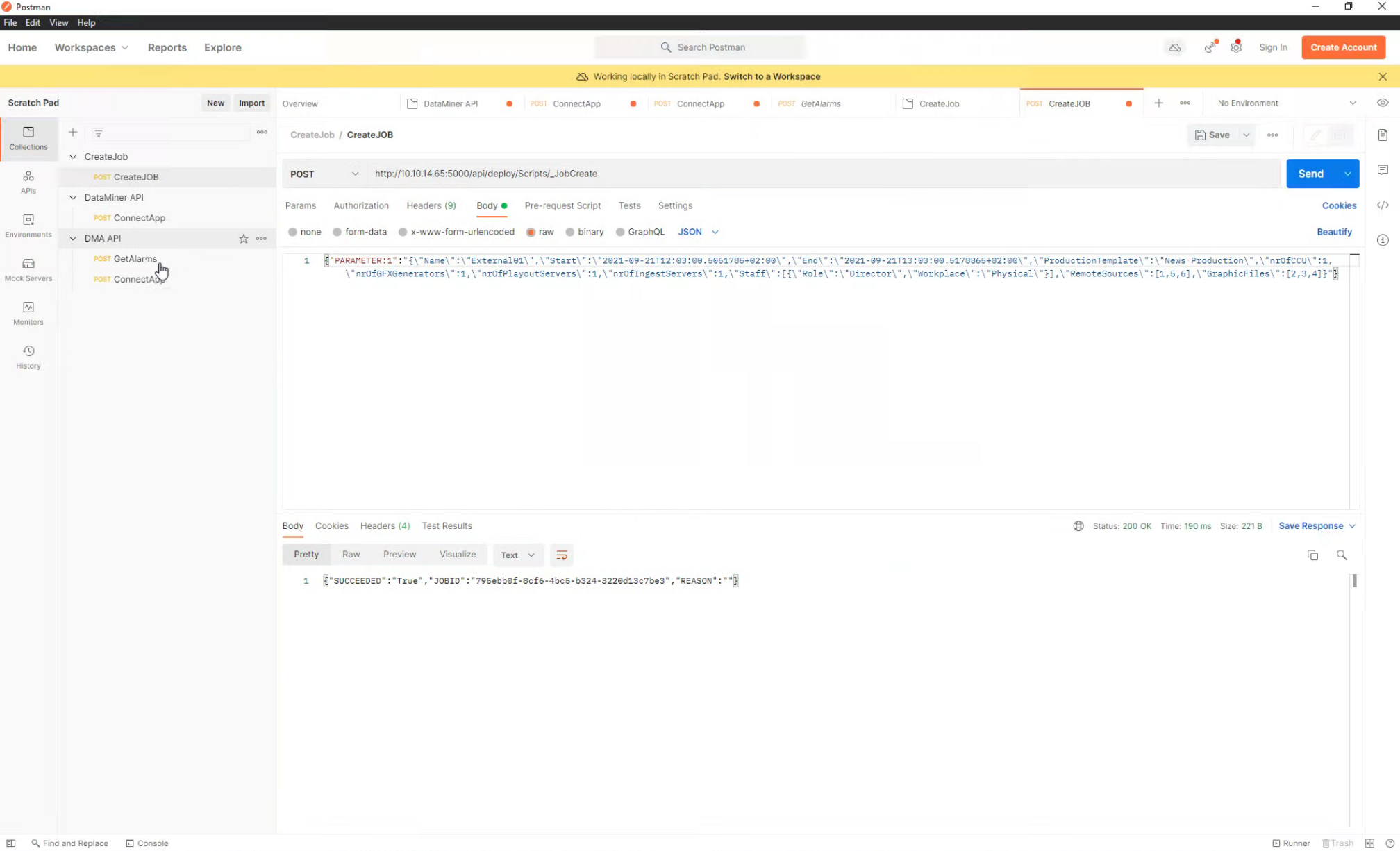Open the Mock Servers sidebar panel

28,269
